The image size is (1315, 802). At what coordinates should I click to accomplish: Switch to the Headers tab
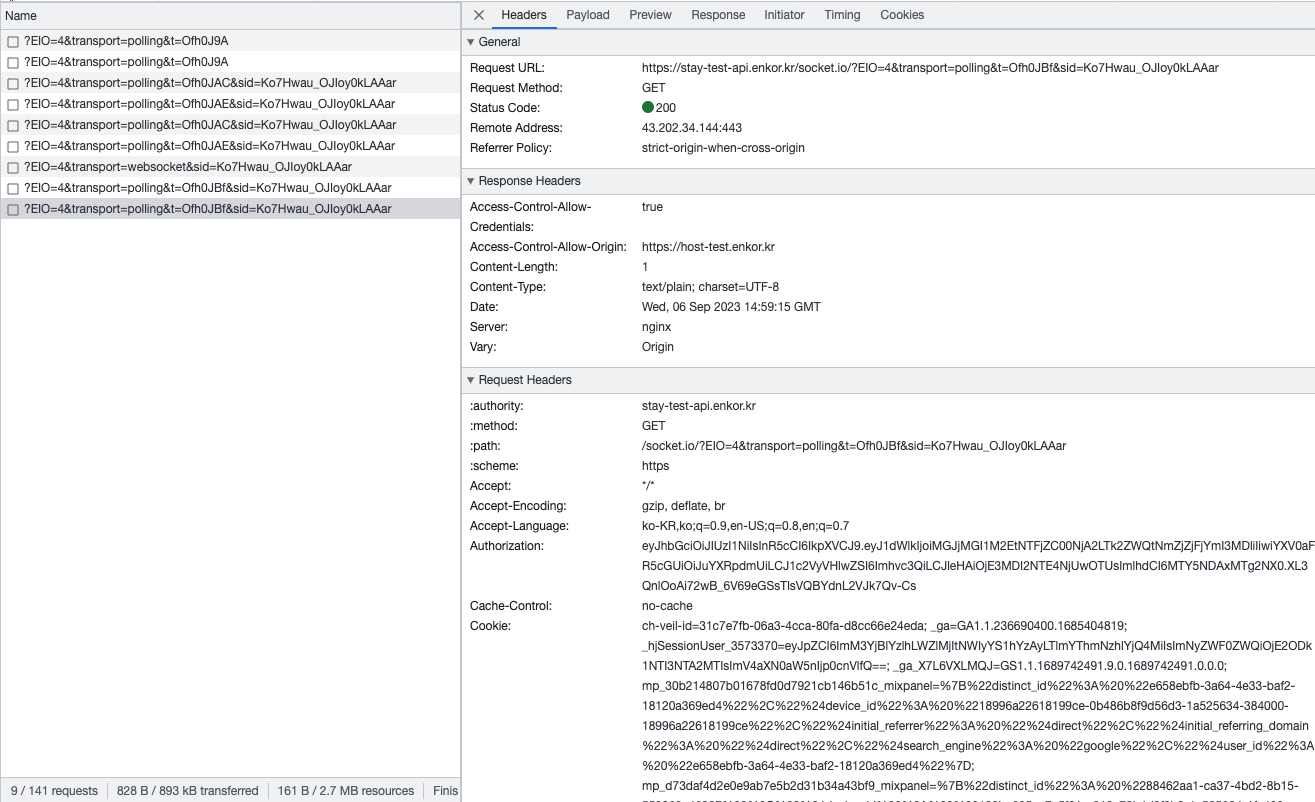[524, 15]
